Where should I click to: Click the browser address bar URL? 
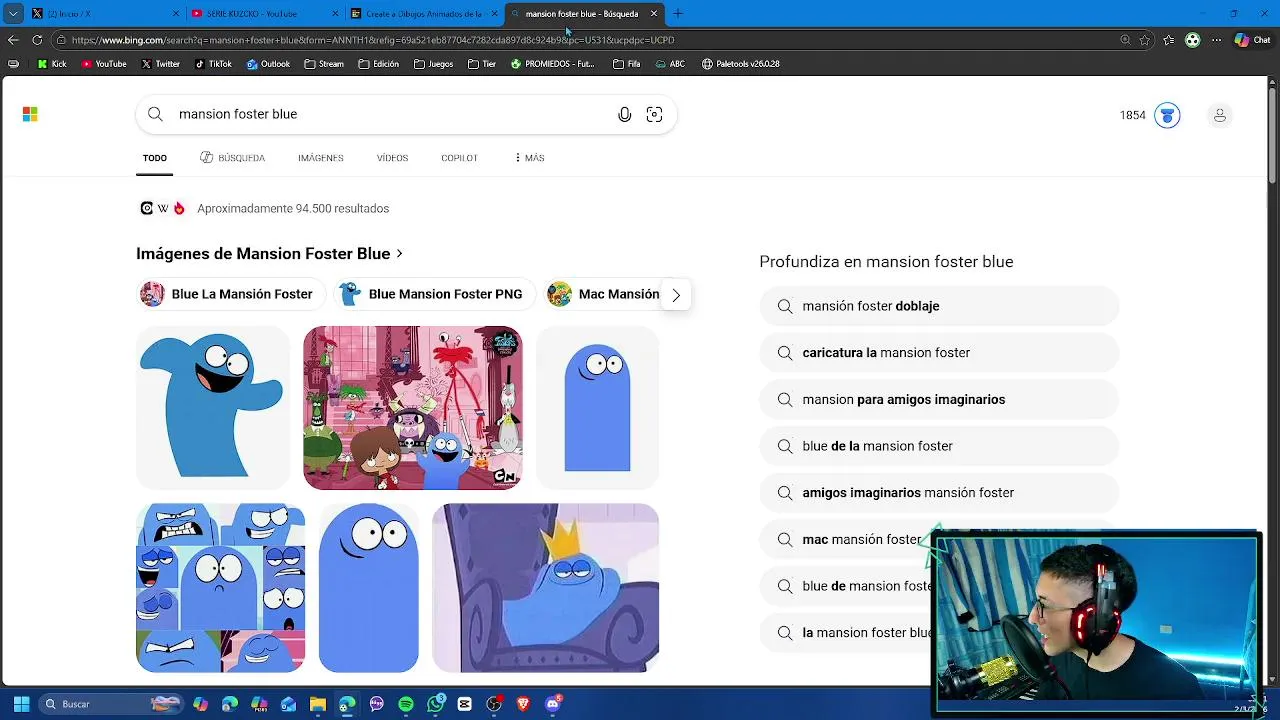pyautogui.click(x=373, y=40)
